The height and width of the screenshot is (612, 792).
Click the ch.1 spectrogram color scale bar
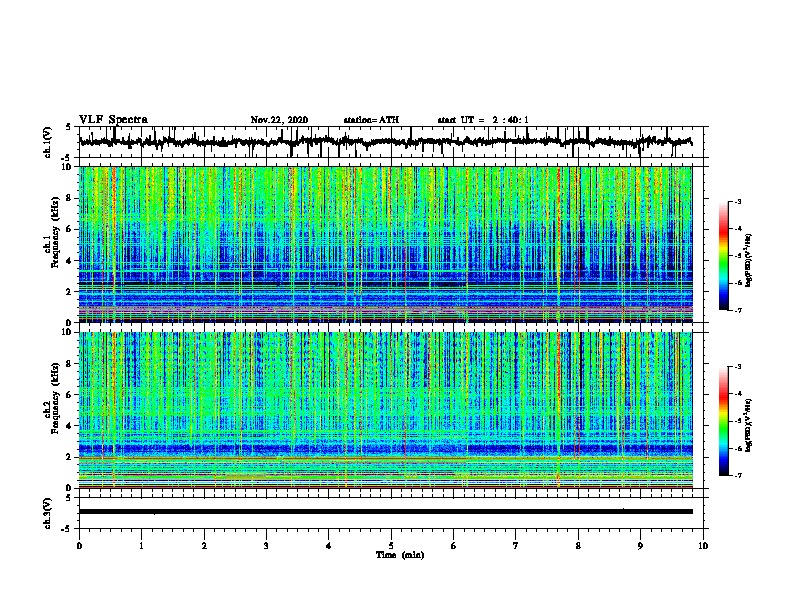tap(723, 256)
